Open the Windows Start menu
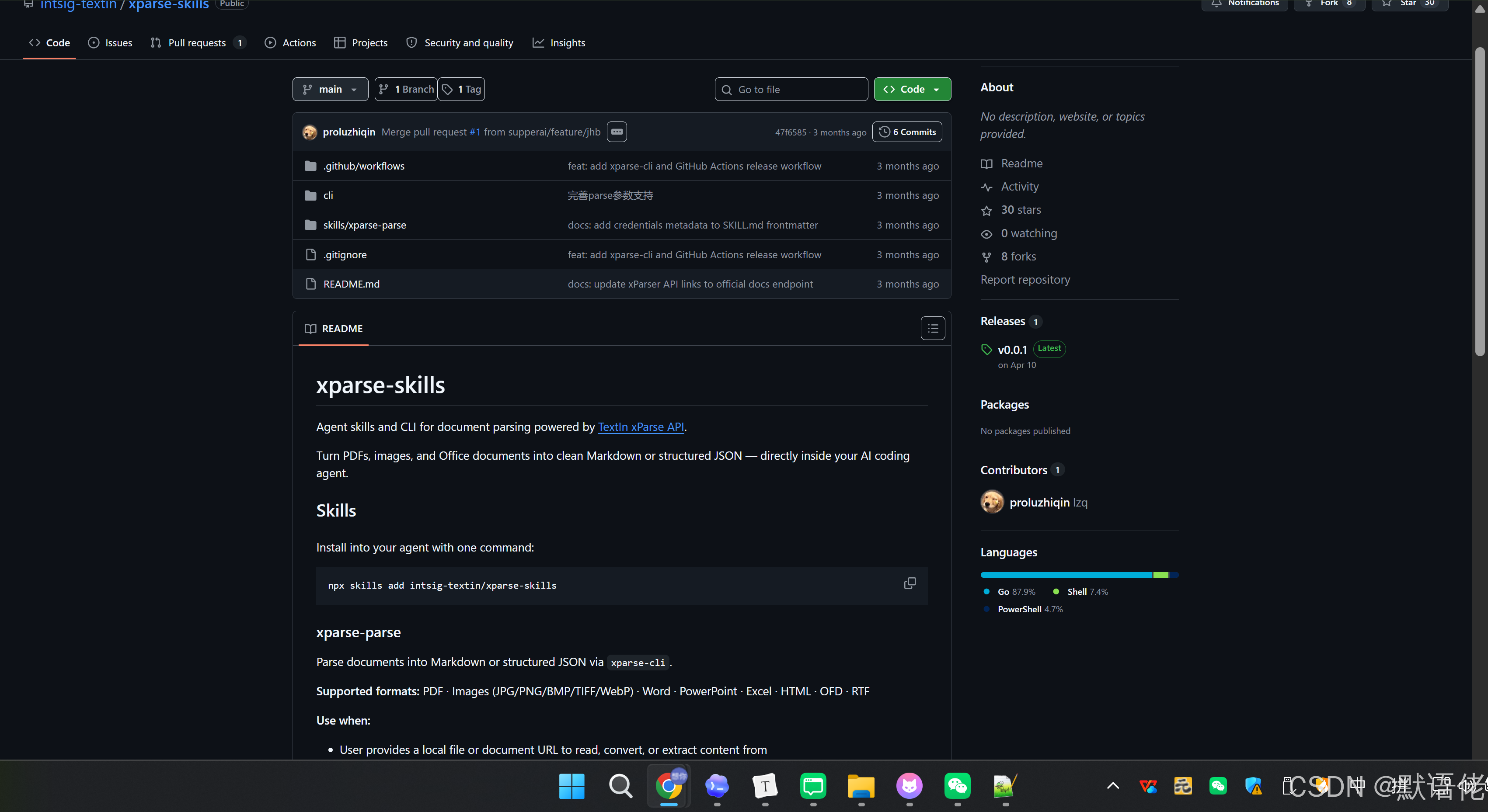 coord(572,786)
